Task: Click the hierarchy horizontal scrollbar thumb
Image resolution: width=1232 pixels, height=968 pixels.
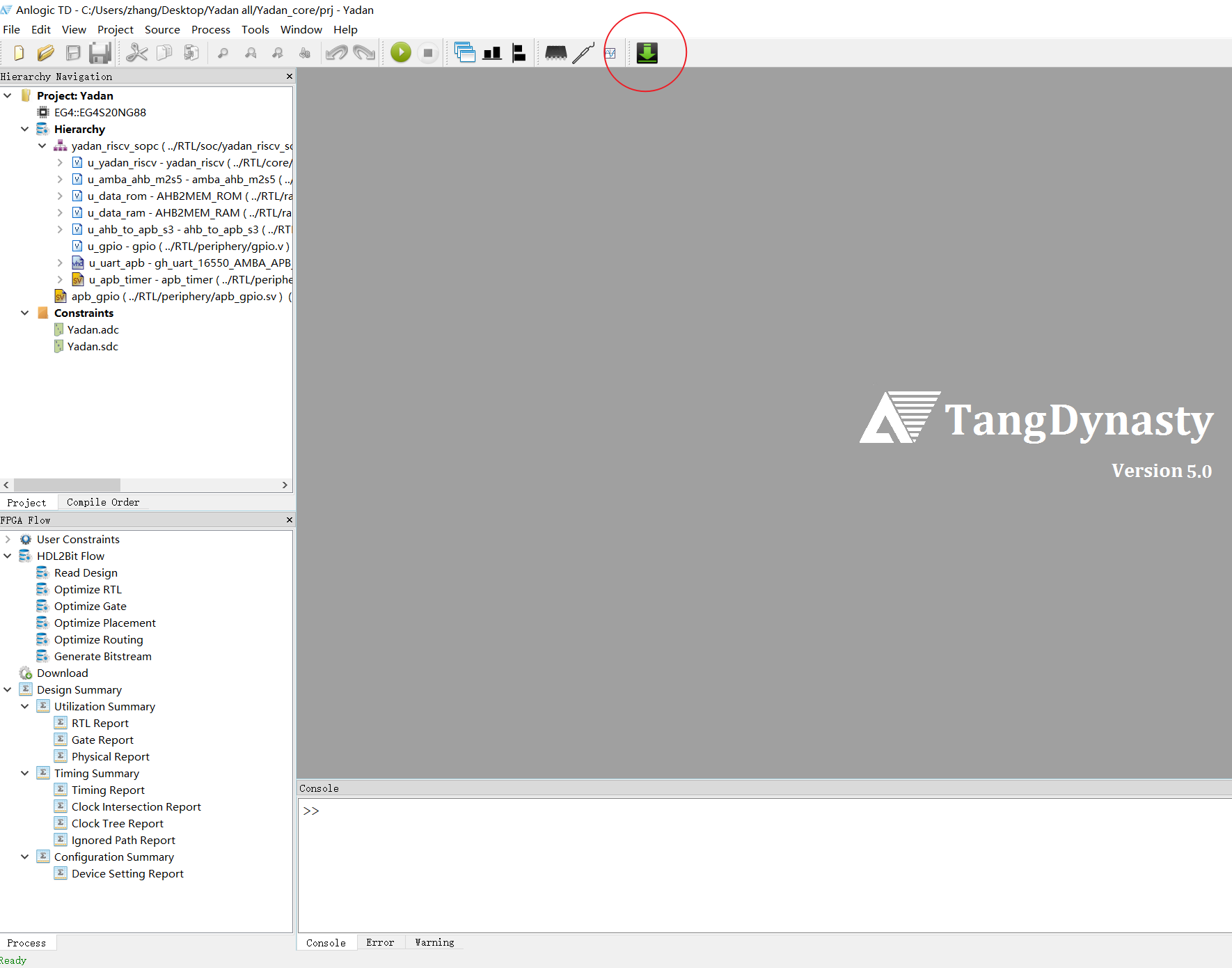Action: coord(67,485)
